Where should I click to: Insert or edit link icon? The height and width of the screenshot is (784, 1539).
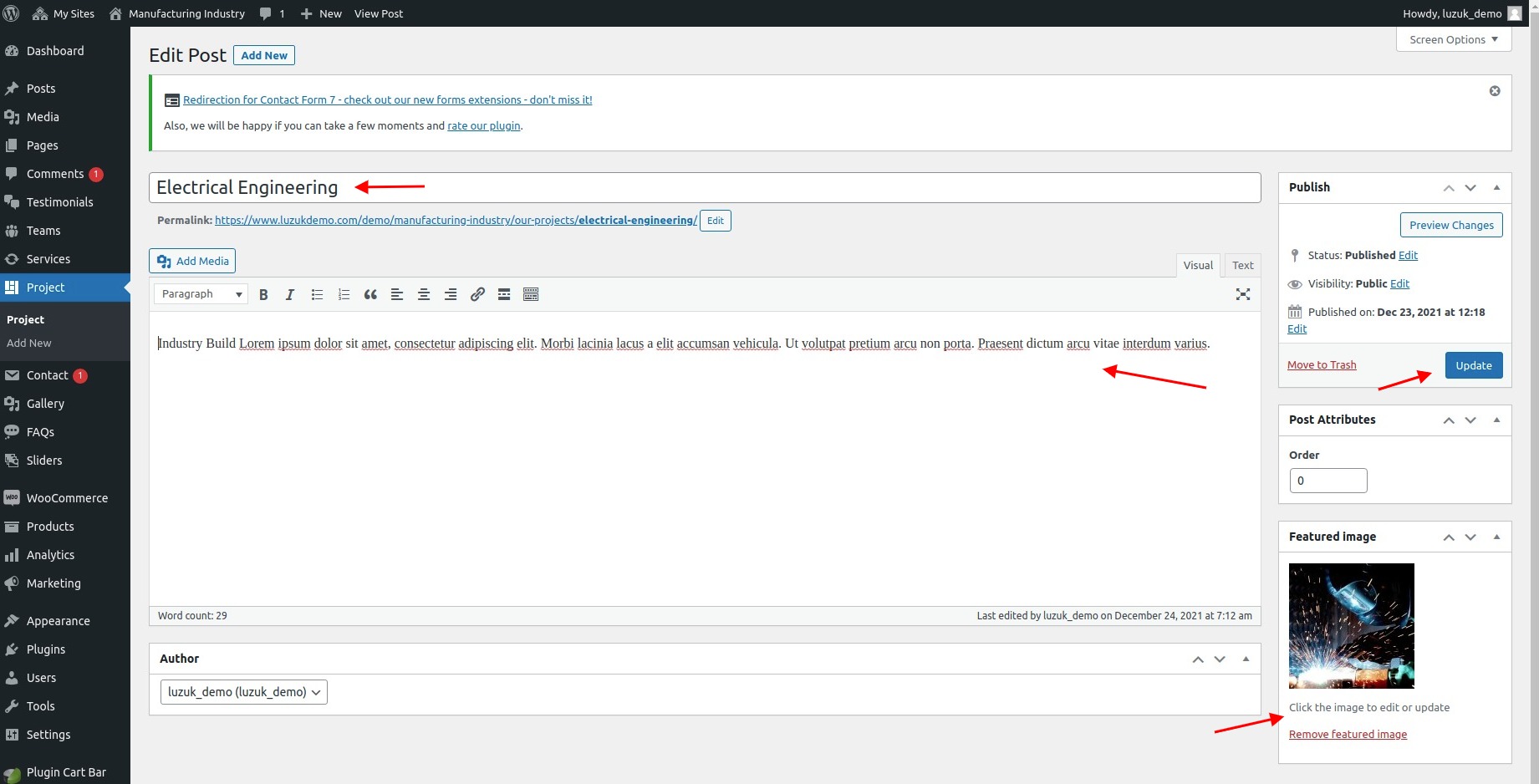pos(477,294)
